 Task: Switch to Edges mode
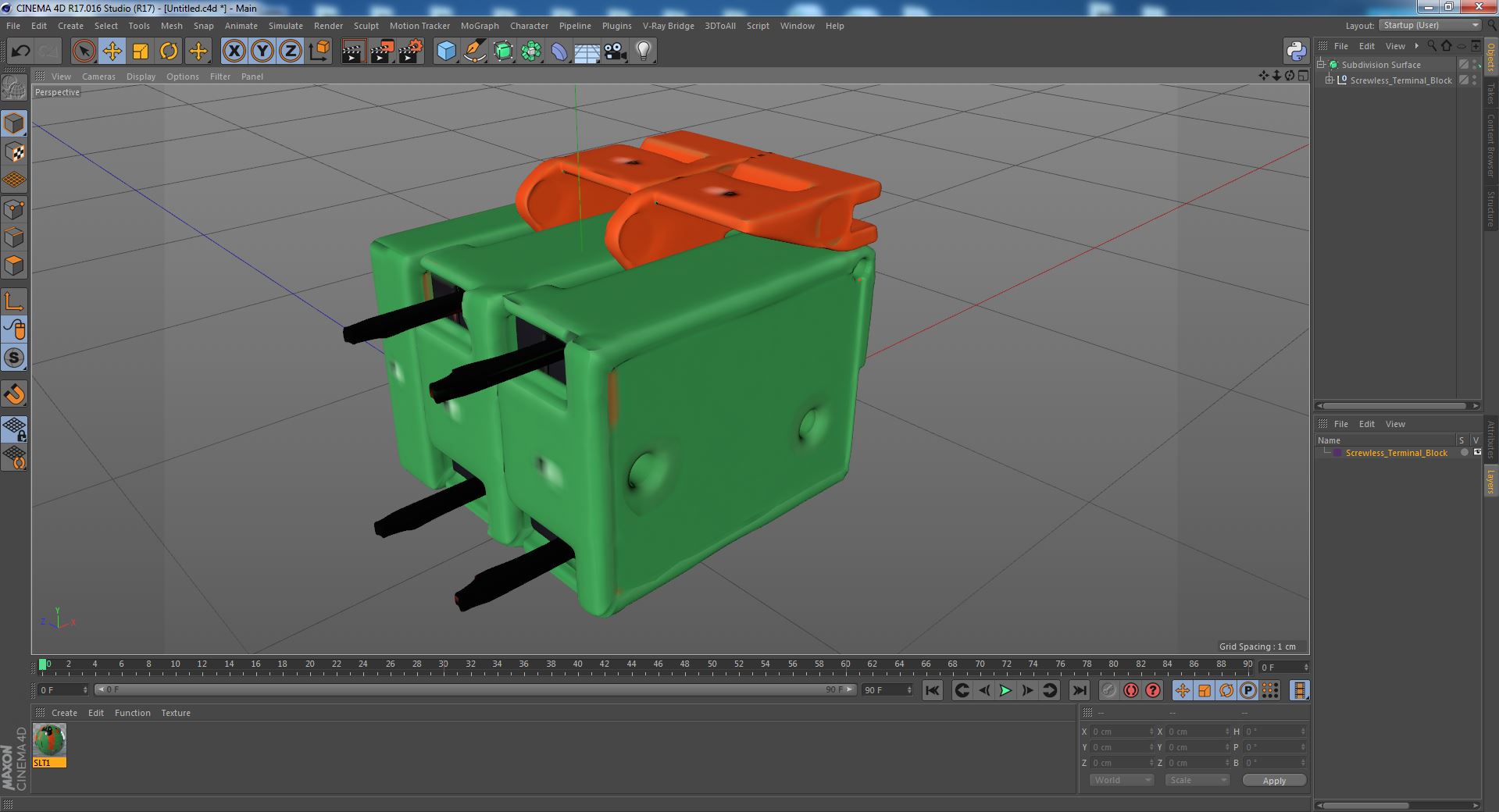click(x=14, y=237)
